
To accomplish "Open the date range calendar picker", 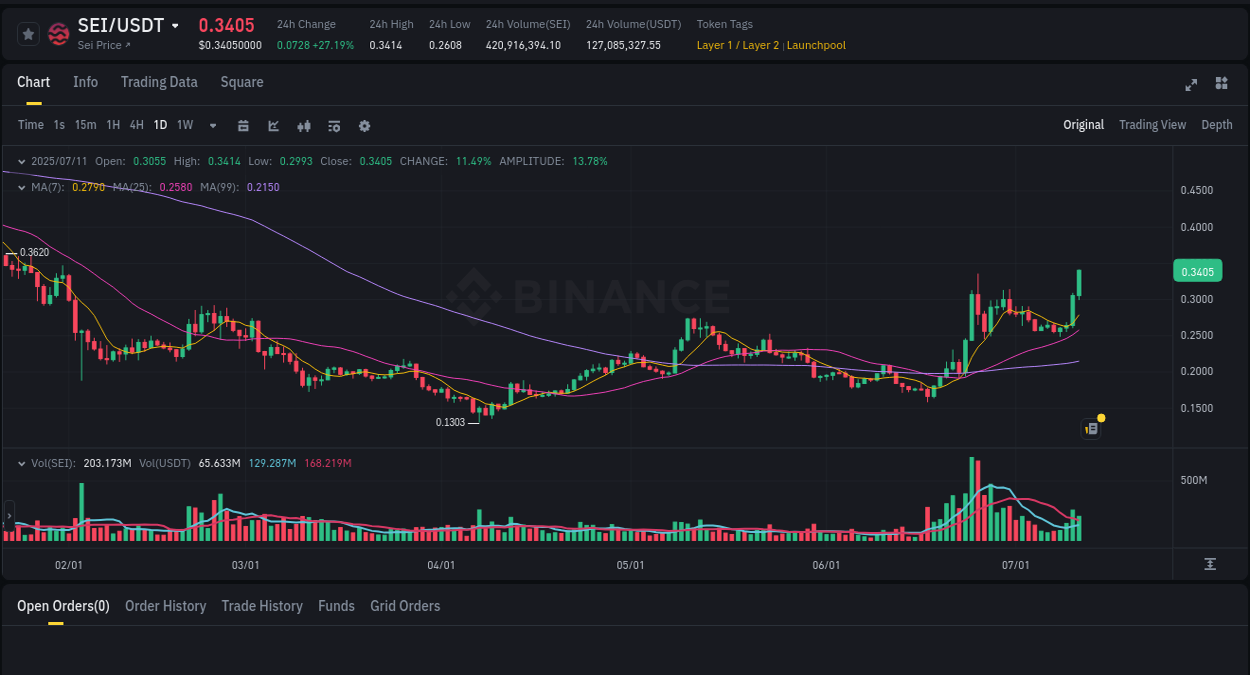I will (x=243, y=125).
